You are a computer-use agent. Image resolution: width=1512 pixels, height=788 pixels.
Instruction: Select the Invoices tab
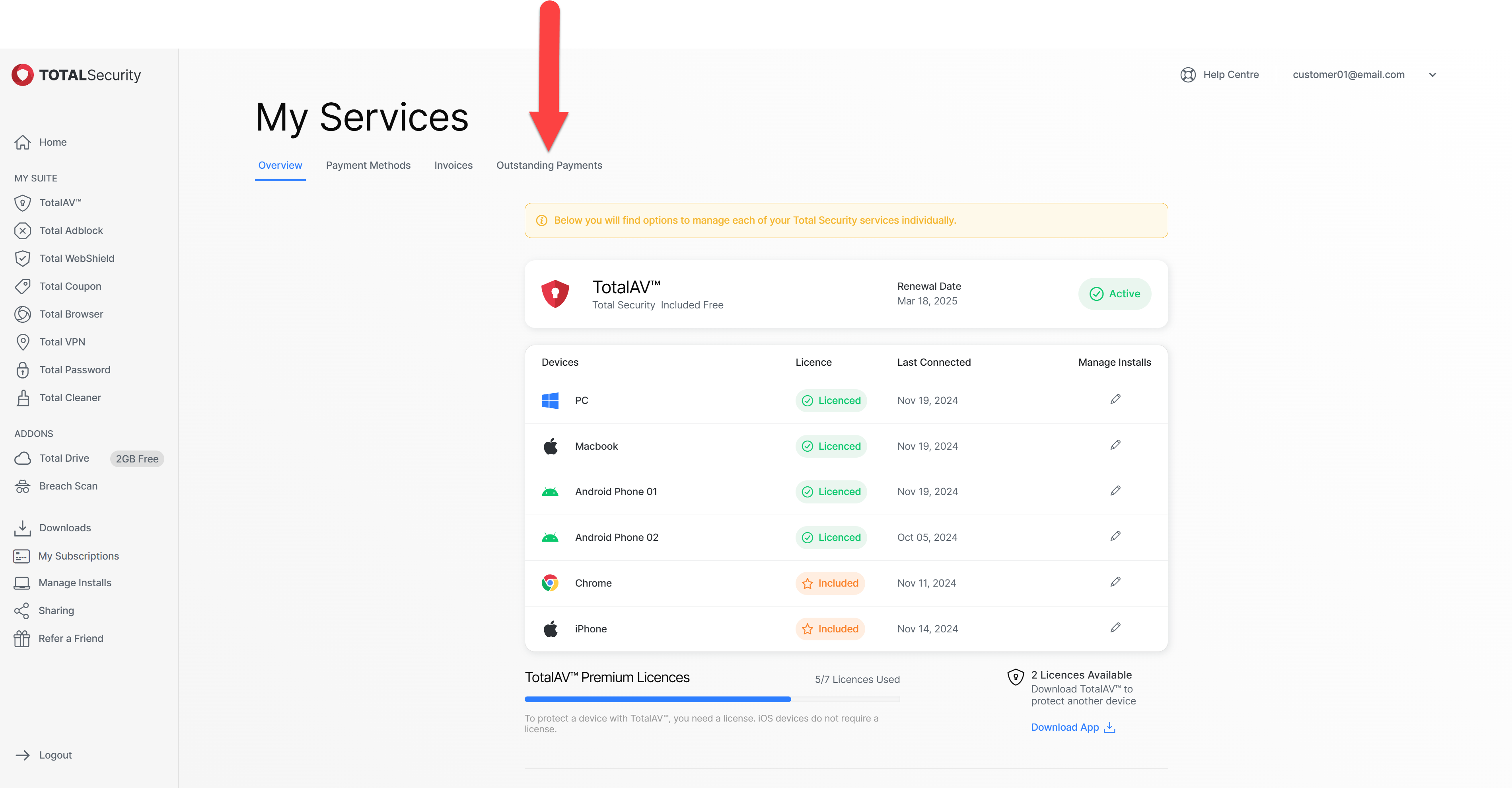pyautogui.click(x=453, y=166)
